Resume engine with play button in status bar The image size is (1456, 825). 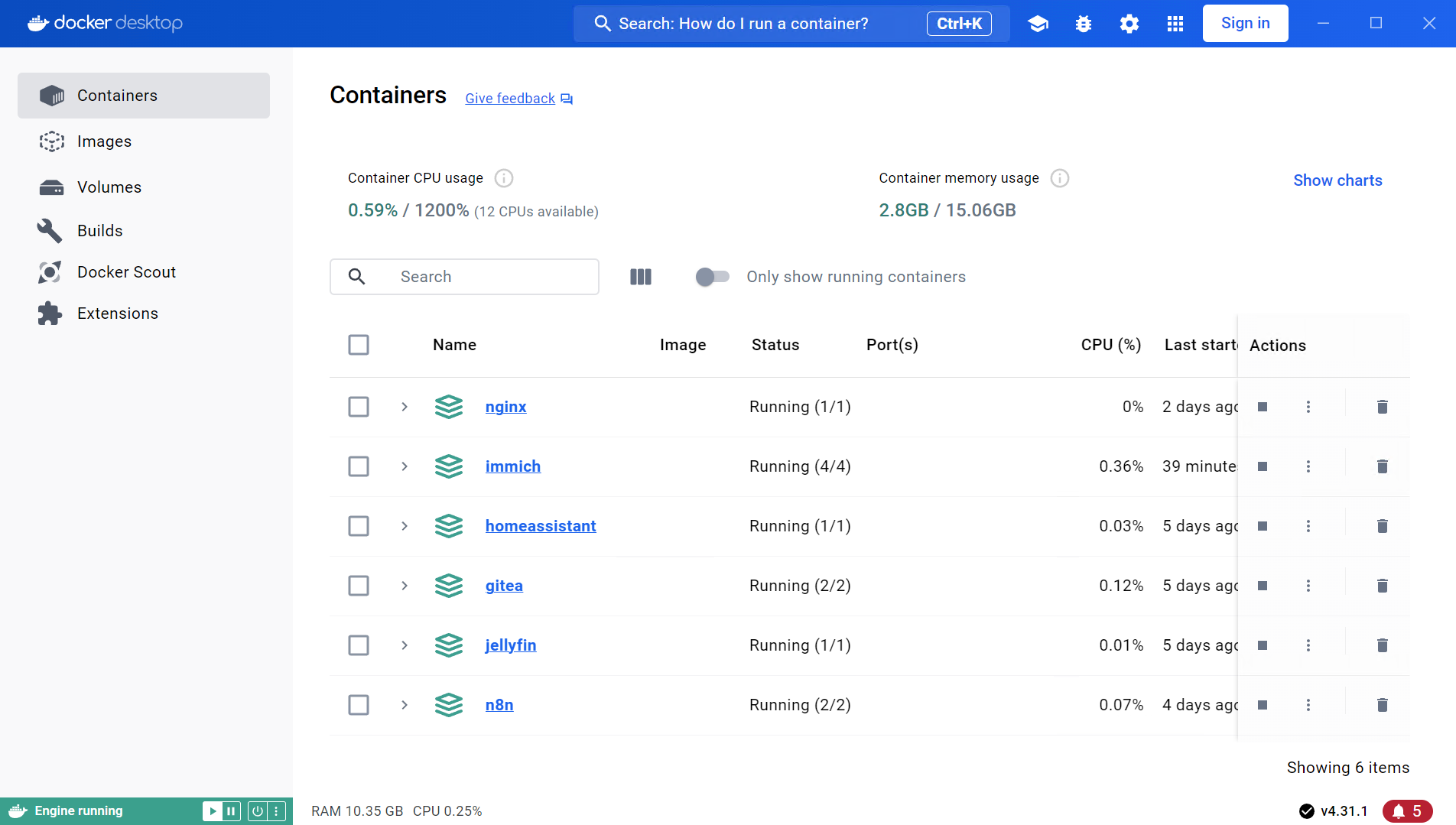tap(212, 811)
